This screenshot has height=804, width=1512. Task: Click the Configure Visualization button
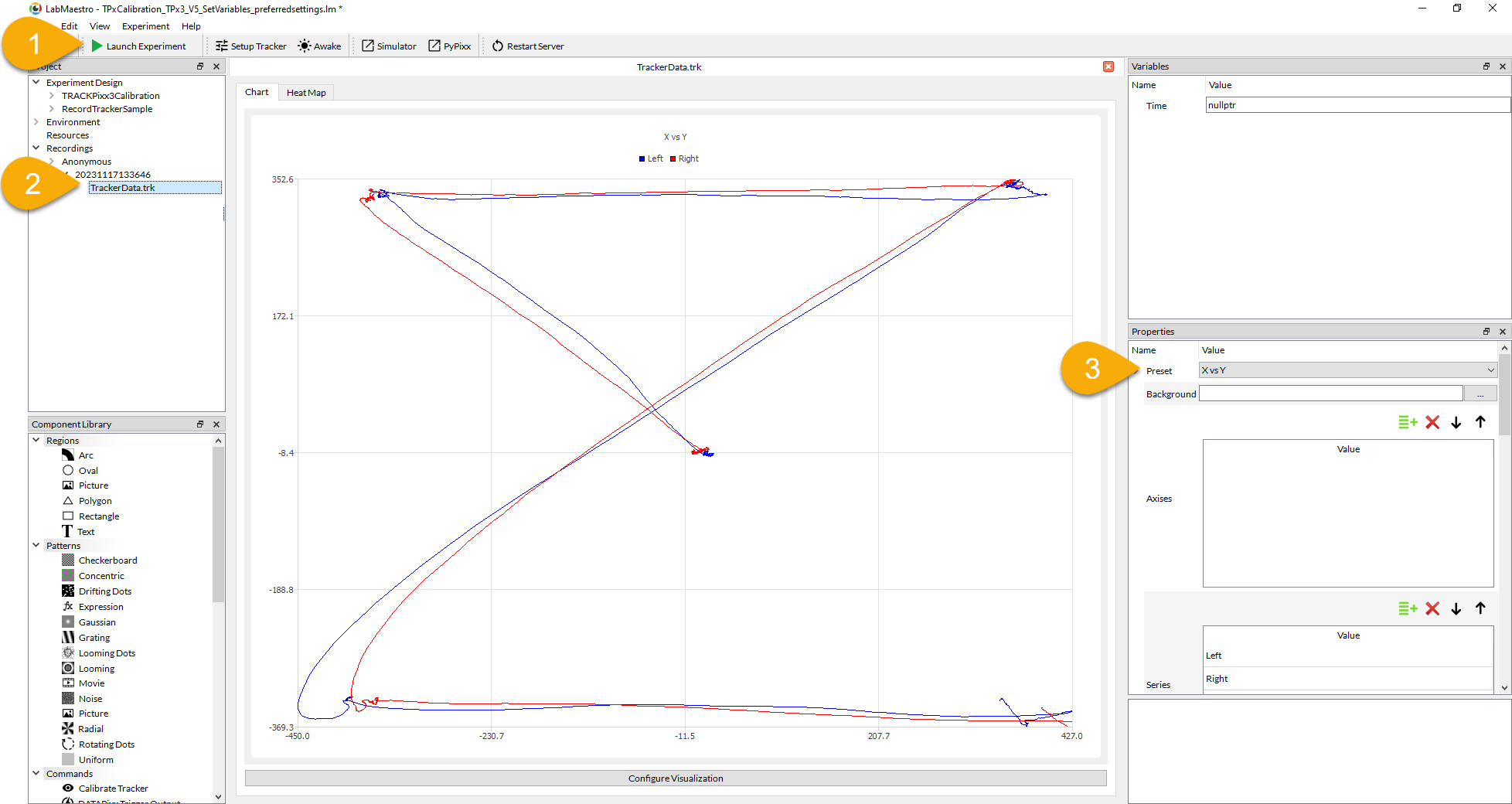pyautogui.click(x=676, y=778)
